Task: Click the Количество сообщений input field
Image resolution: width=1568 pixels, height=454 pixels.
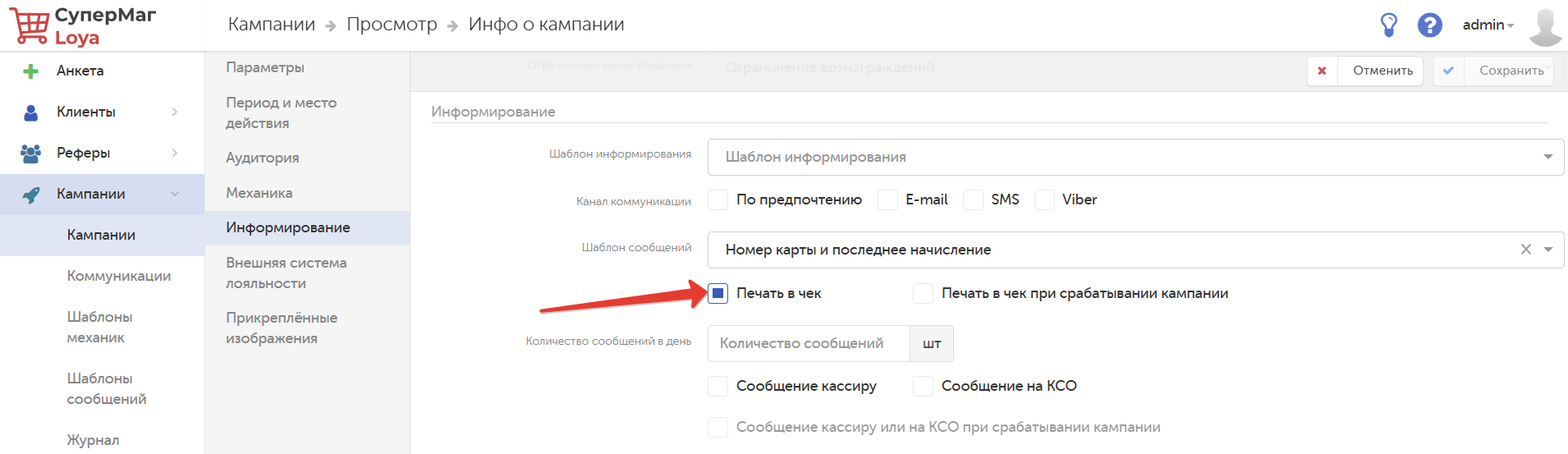Action: tap(809, 343)
